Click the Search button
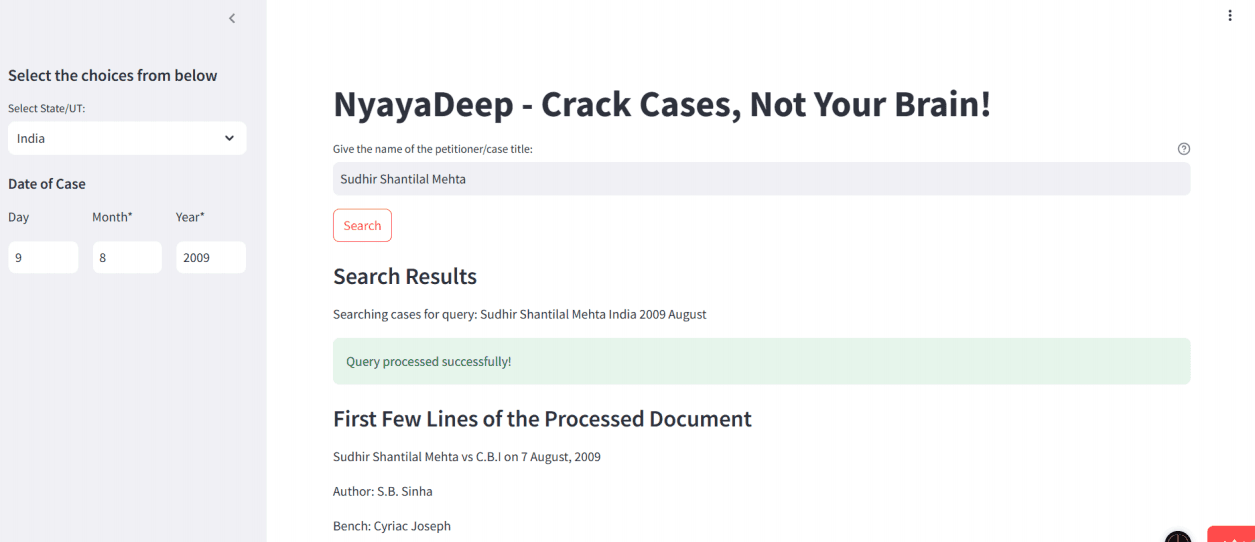The image size is (1255, 542). click(x=362, y=225)
